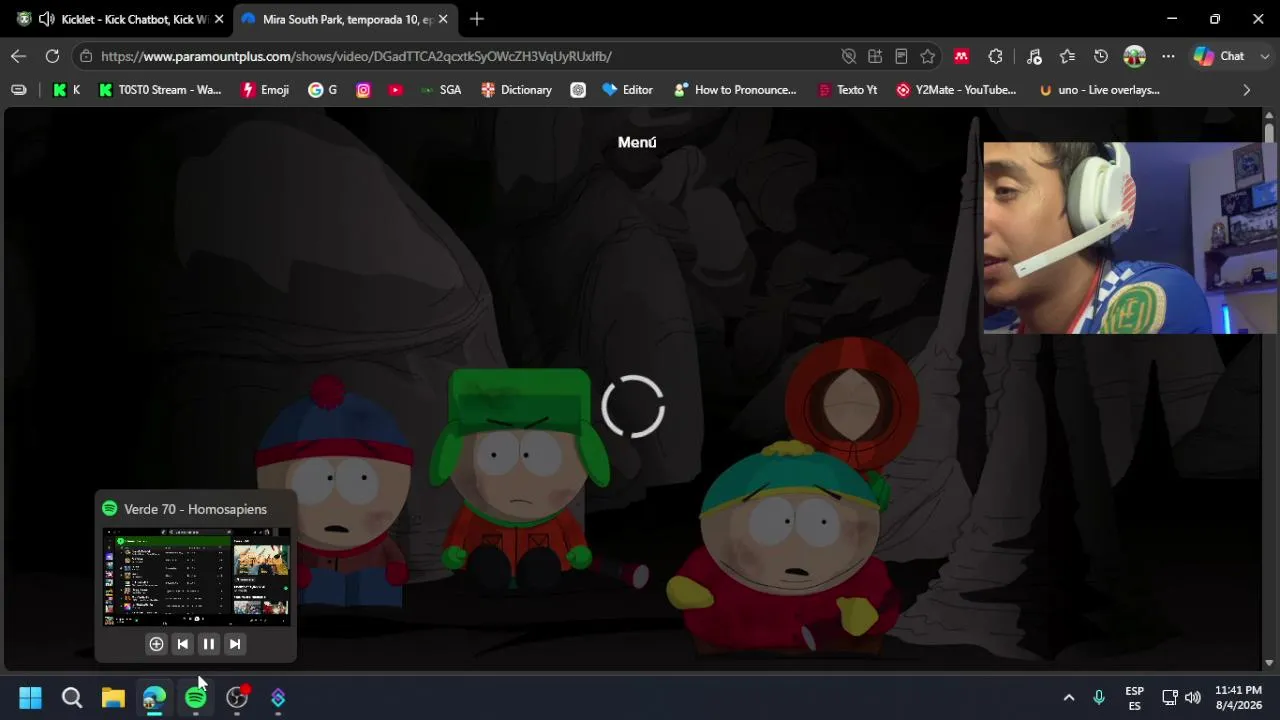Open the SGA bookmark
Image resolution: width=1280 pixels, height=720 pixels.
pos(440,90)
